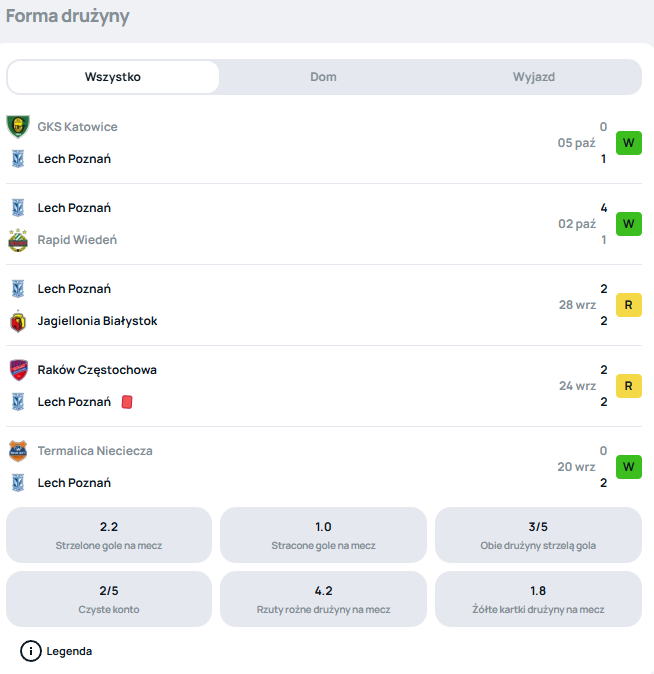The image size is (654, 674).
Task: Click the green W badge for 05 paź match
Action: point(628,143)
